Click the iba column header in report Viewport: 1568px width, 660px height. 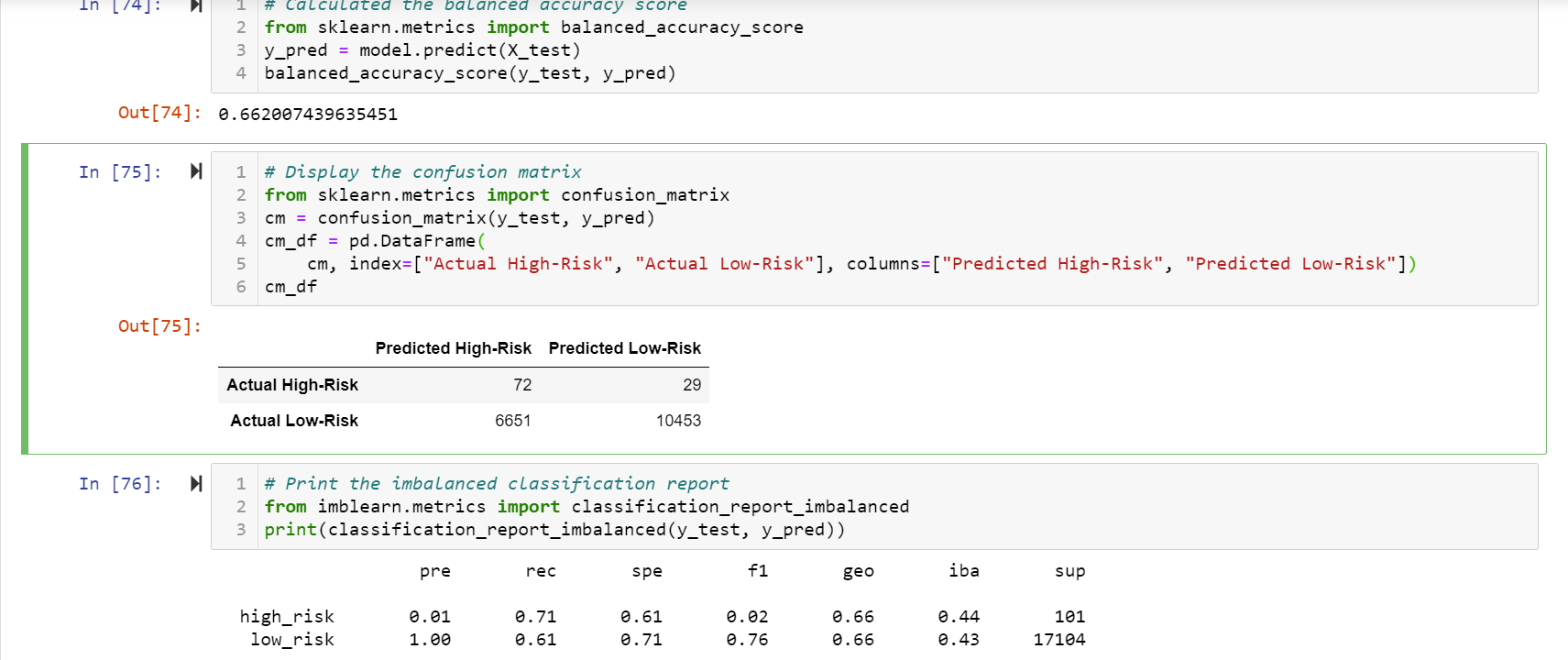(x=964, y=571)
